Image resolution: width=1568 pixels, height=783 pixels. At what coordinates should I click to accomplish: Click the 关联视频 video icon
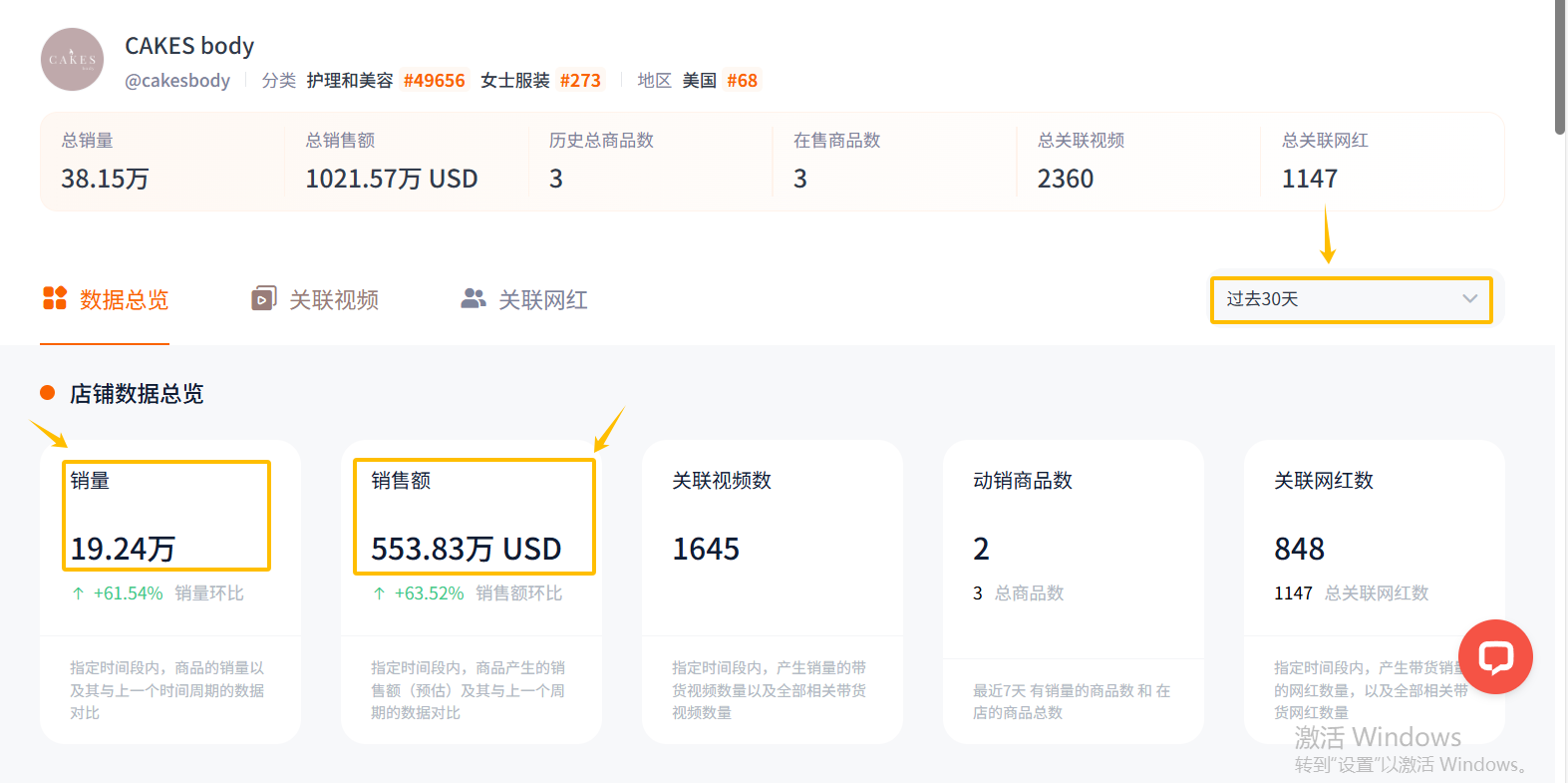coord(263,298)
